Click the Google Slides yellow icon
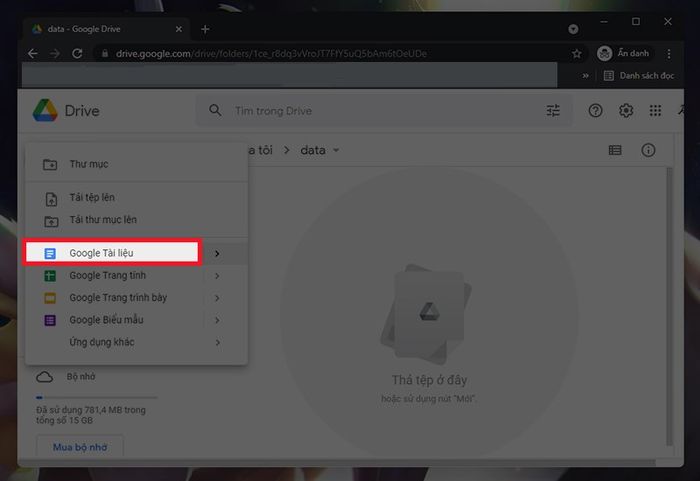The height and width of the screenshot is (481, 700). pos(50,298)
